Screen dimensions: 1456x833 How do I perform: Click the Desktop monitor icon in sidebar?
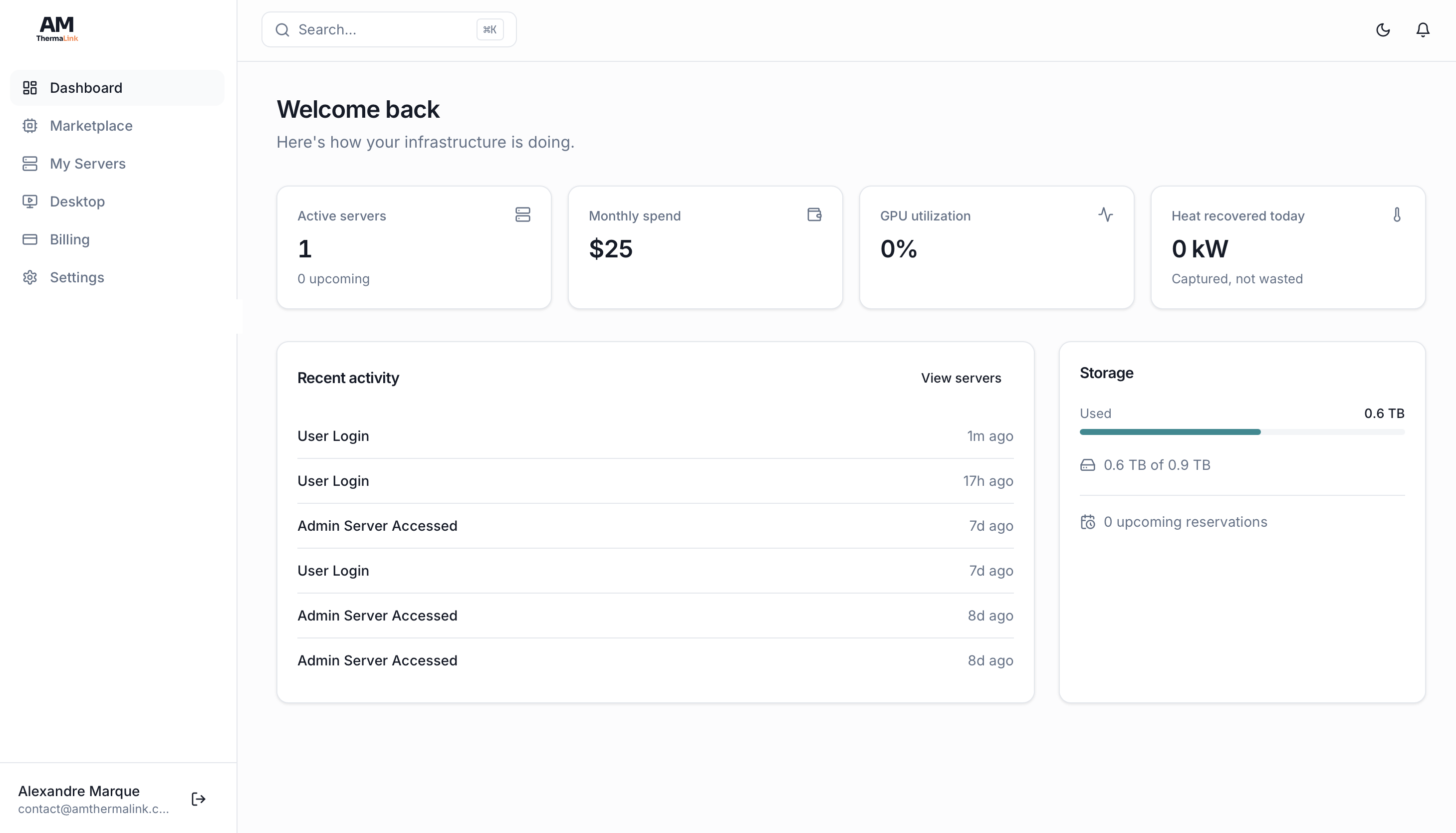coord(30,202)
